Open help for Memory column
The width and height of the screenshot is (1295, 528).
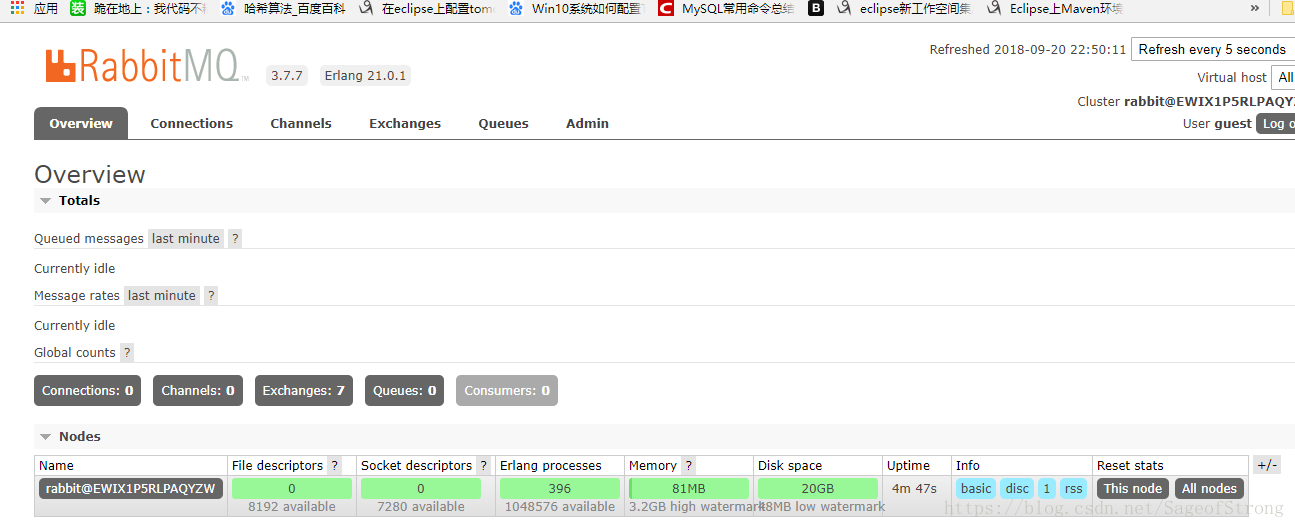tap(688, 465)
